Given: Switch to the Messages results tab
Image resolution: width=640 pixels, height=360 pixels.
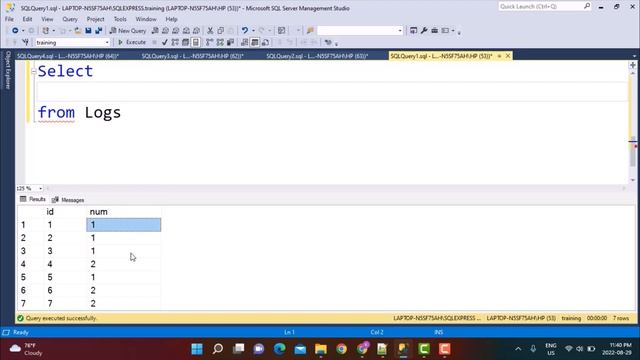Looking at the screenshot, I should click(x=68, y=200).
